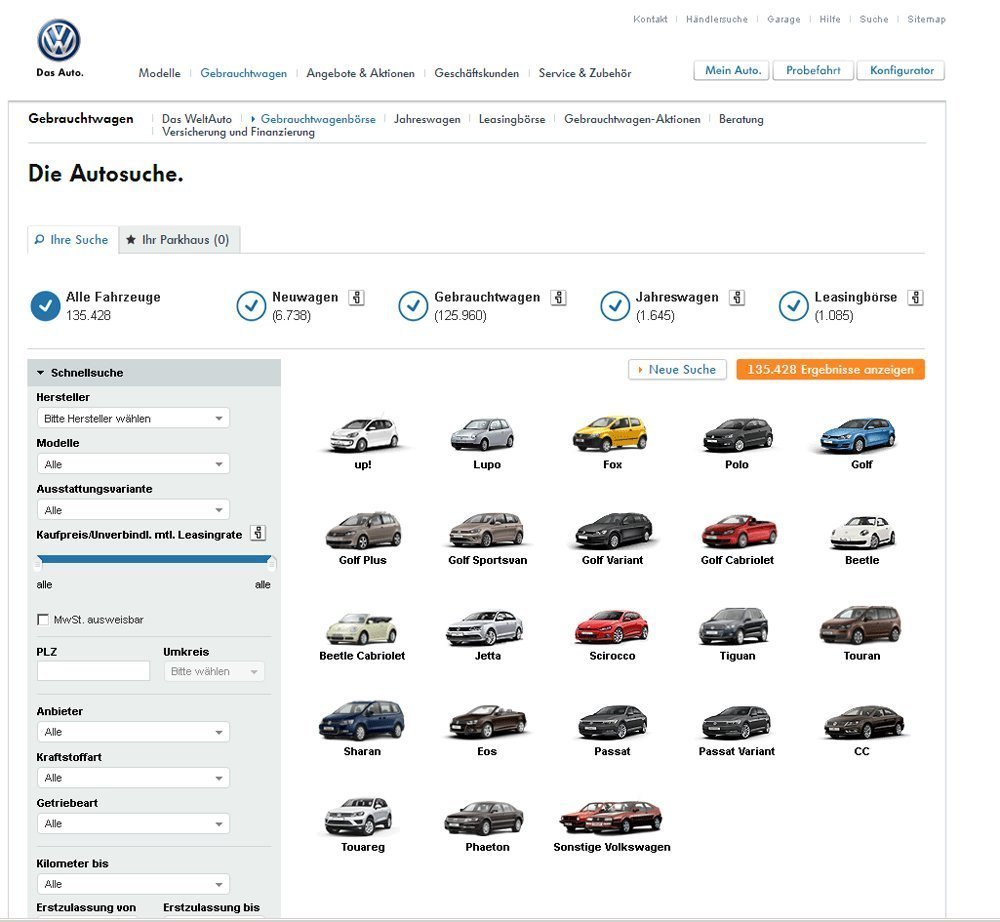1000x922 pixels.
Task: Click the Neue Suche button
Action: click(x=677, y=370)
